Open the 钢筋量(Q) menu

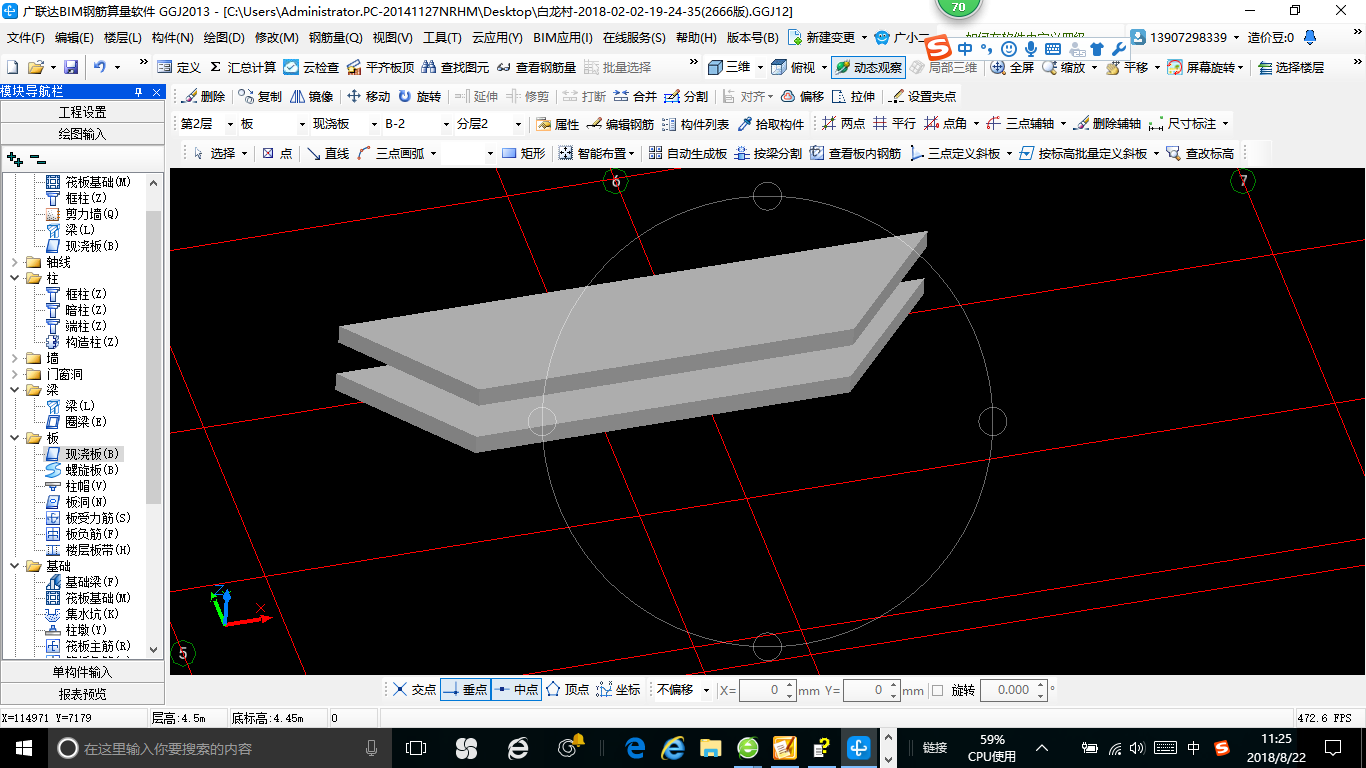tap(335, 38)
